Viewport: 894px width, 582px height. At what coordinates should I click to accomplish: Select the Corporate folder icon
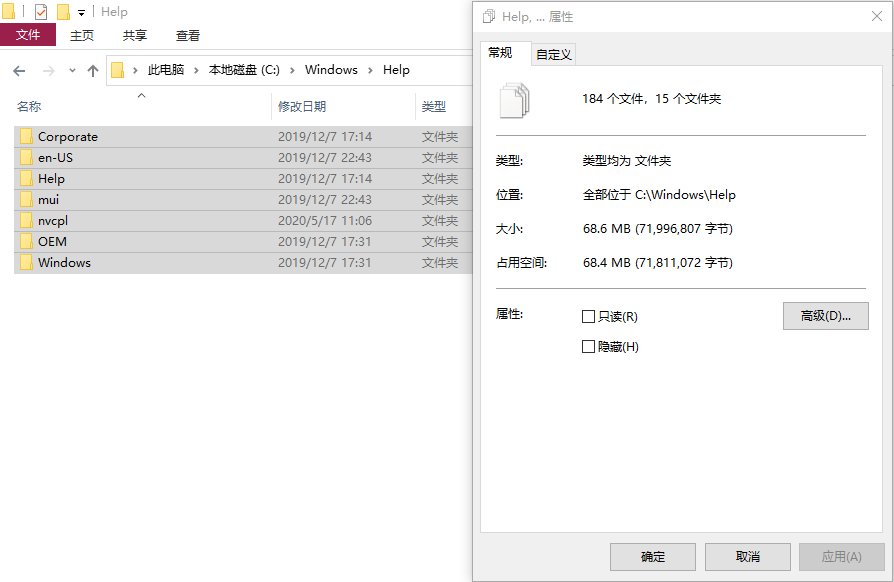(27, 137)
